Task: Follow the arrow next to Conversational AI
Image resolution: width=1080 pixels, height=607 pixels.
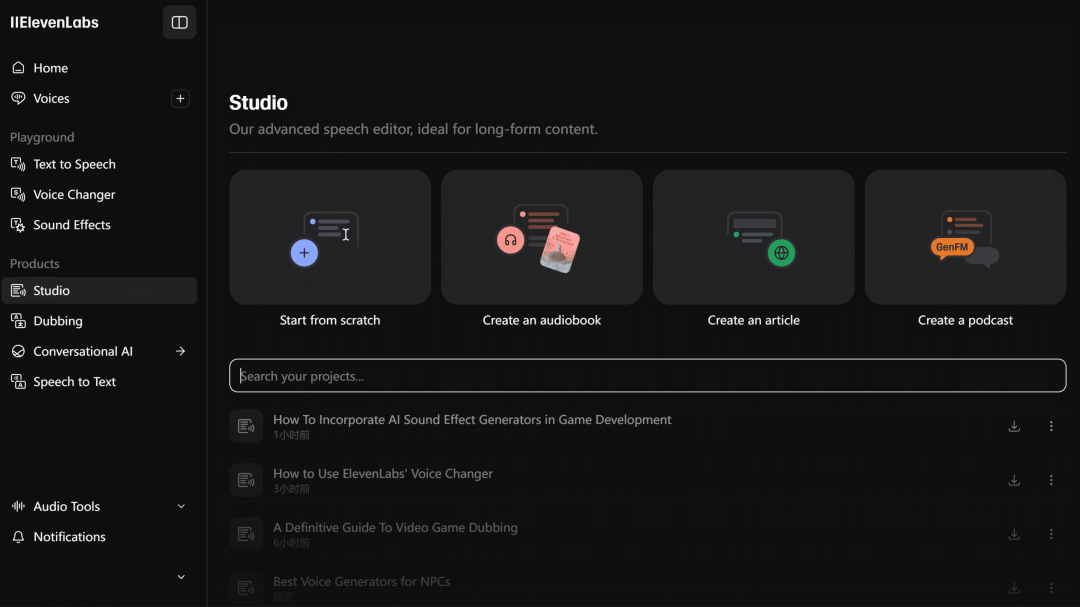Action: [x=180, y=351]
